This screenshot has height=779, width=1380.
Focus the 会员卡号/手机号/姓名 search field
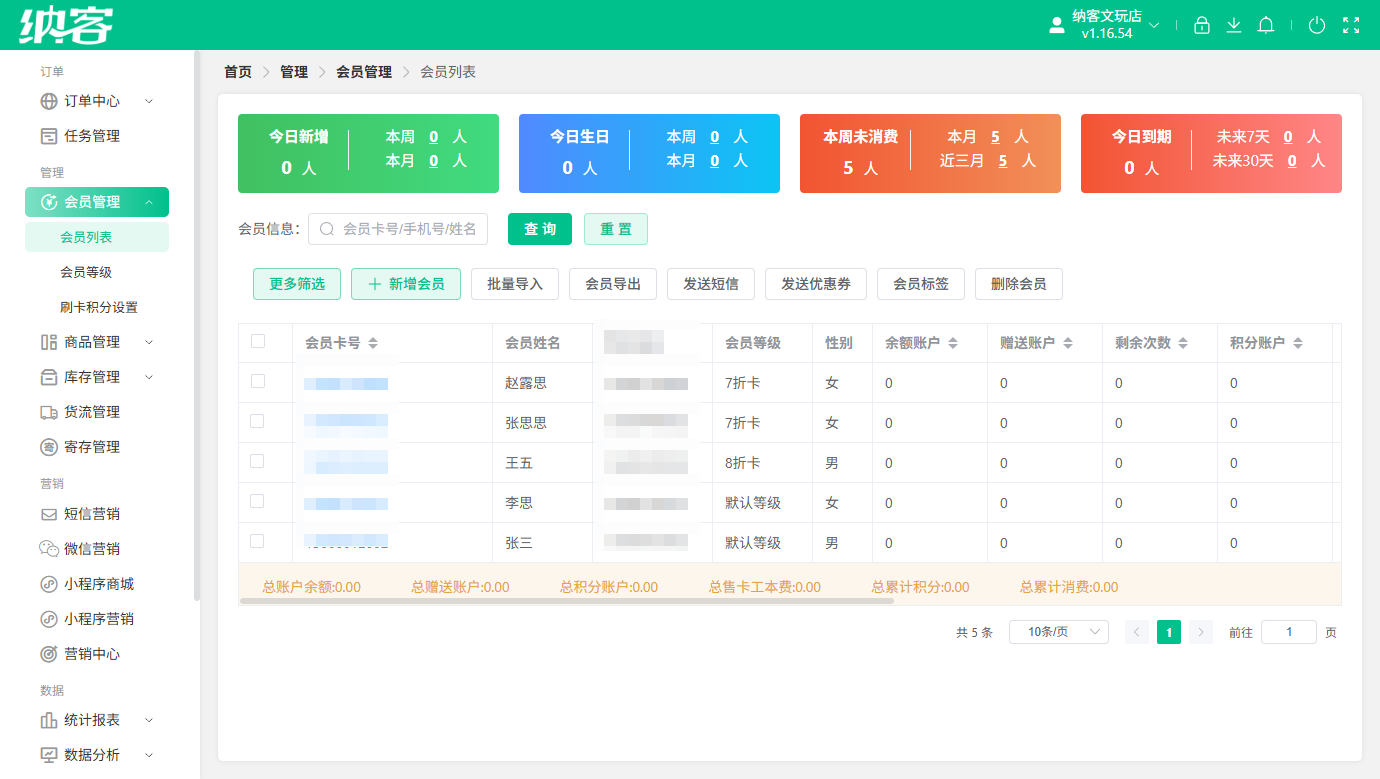click(398, 229)
